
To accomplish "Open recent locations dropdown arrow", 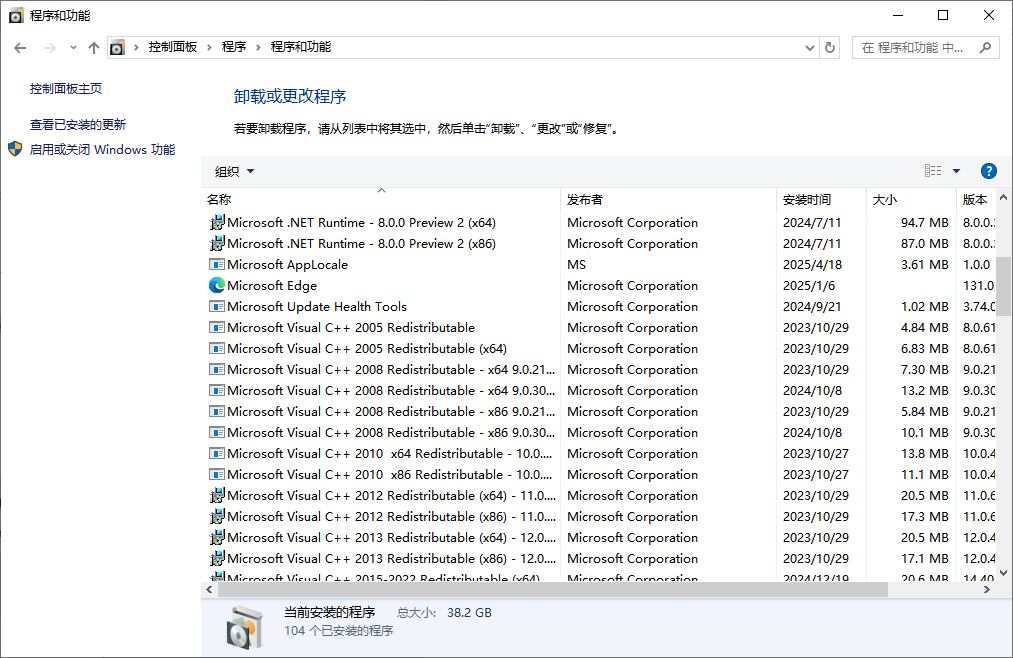I will point(73,47).
